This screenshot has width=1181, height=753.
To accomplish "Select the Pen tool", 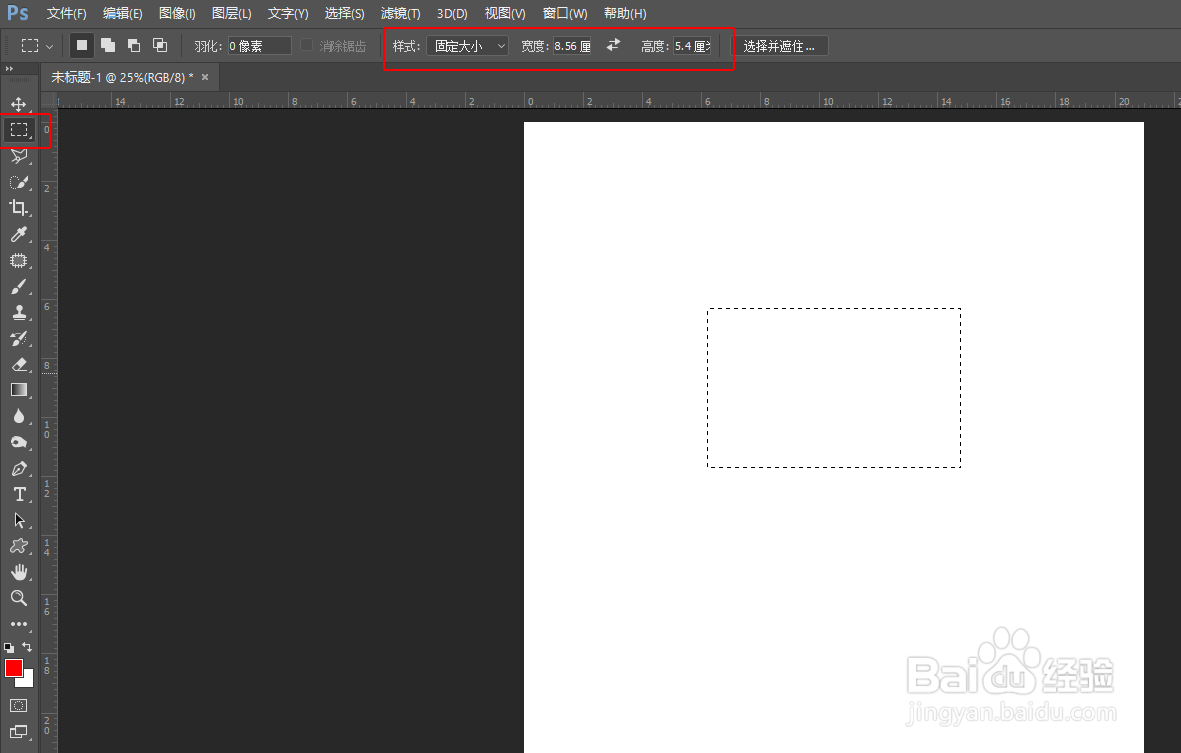I will 19,468.
